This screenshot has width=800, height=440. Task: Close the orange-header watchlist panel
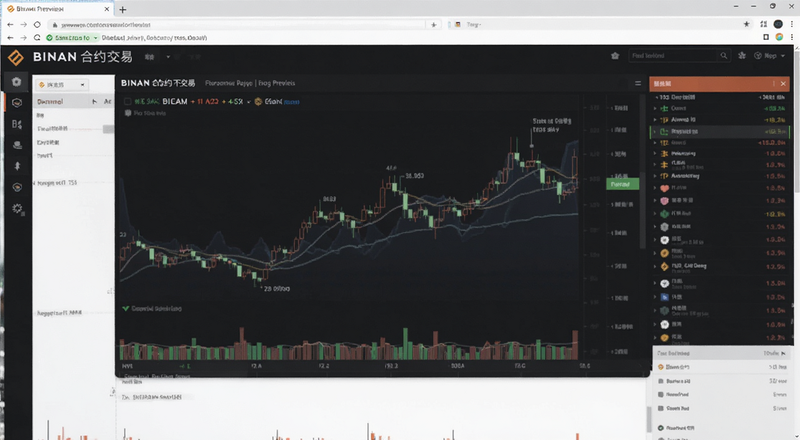[783, 83]
